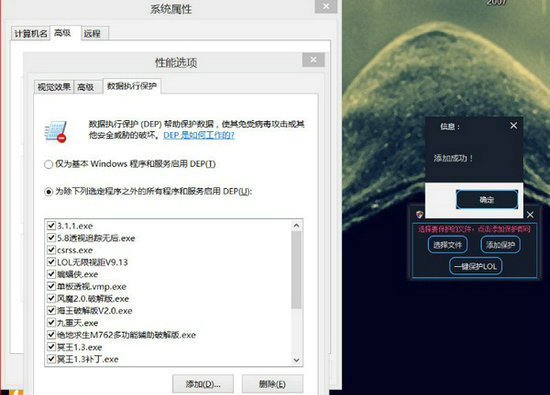Click the program list scroll up arrow

(296, 226)
